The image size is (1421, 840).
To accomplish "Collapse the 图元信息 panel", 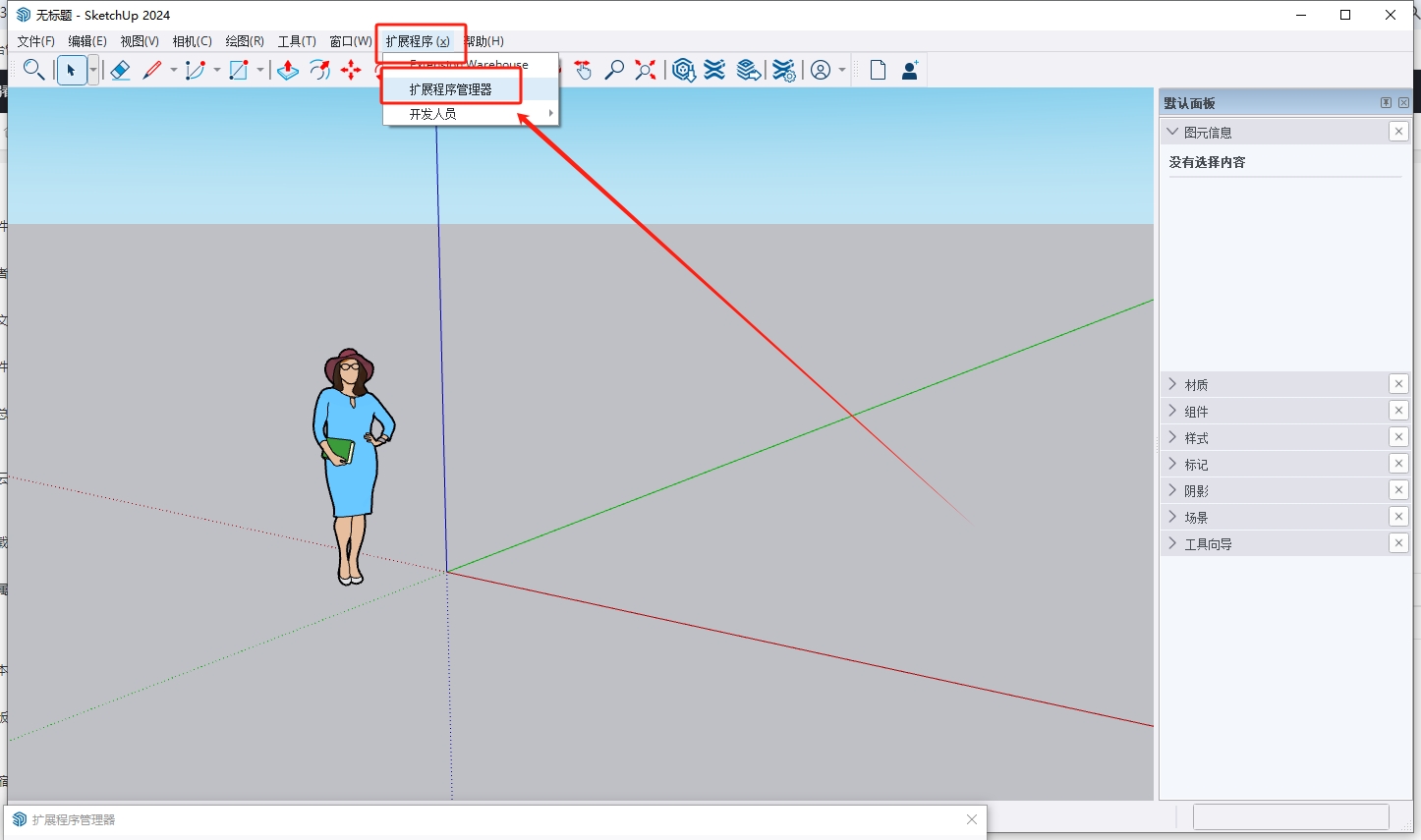I will [x=1171, y=131].
